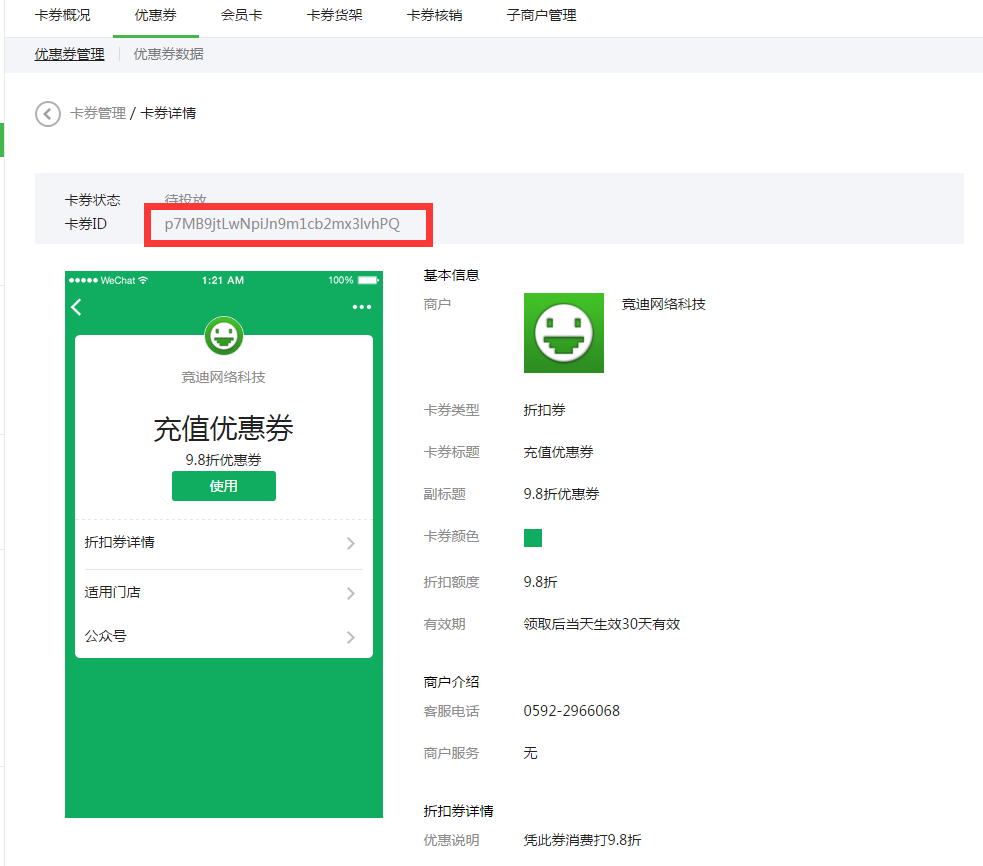
Task: Open the 子商户管理 tab
Action: point(541,16)
